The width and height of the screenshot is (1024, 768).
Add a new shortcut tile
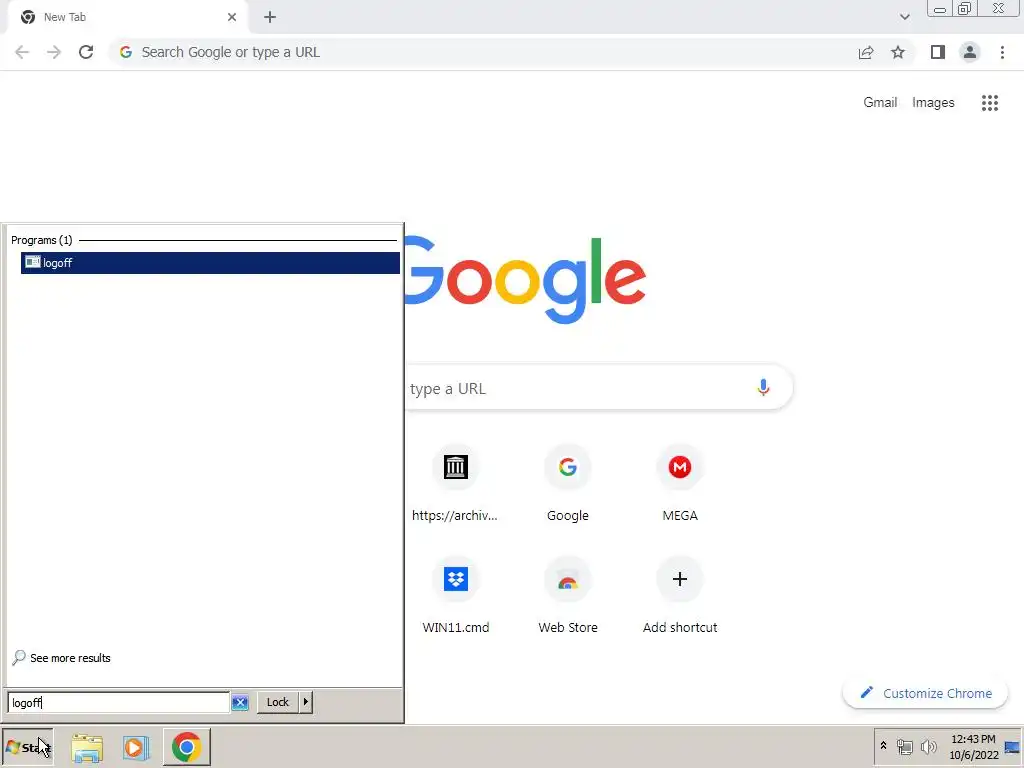click(x=680, y=596)
